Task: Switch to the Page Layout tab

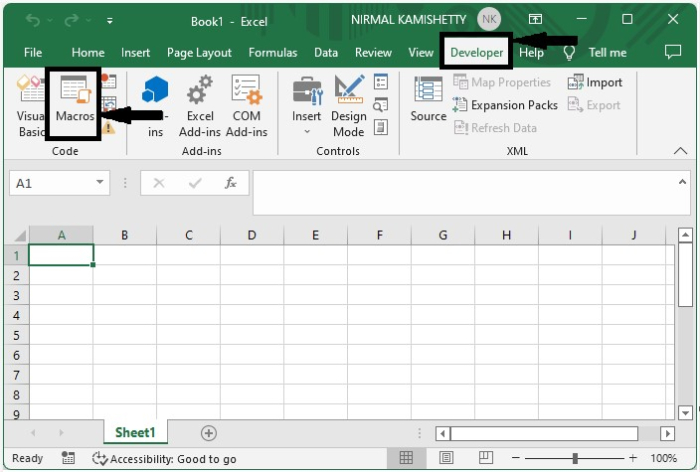Action: point(199,53)
